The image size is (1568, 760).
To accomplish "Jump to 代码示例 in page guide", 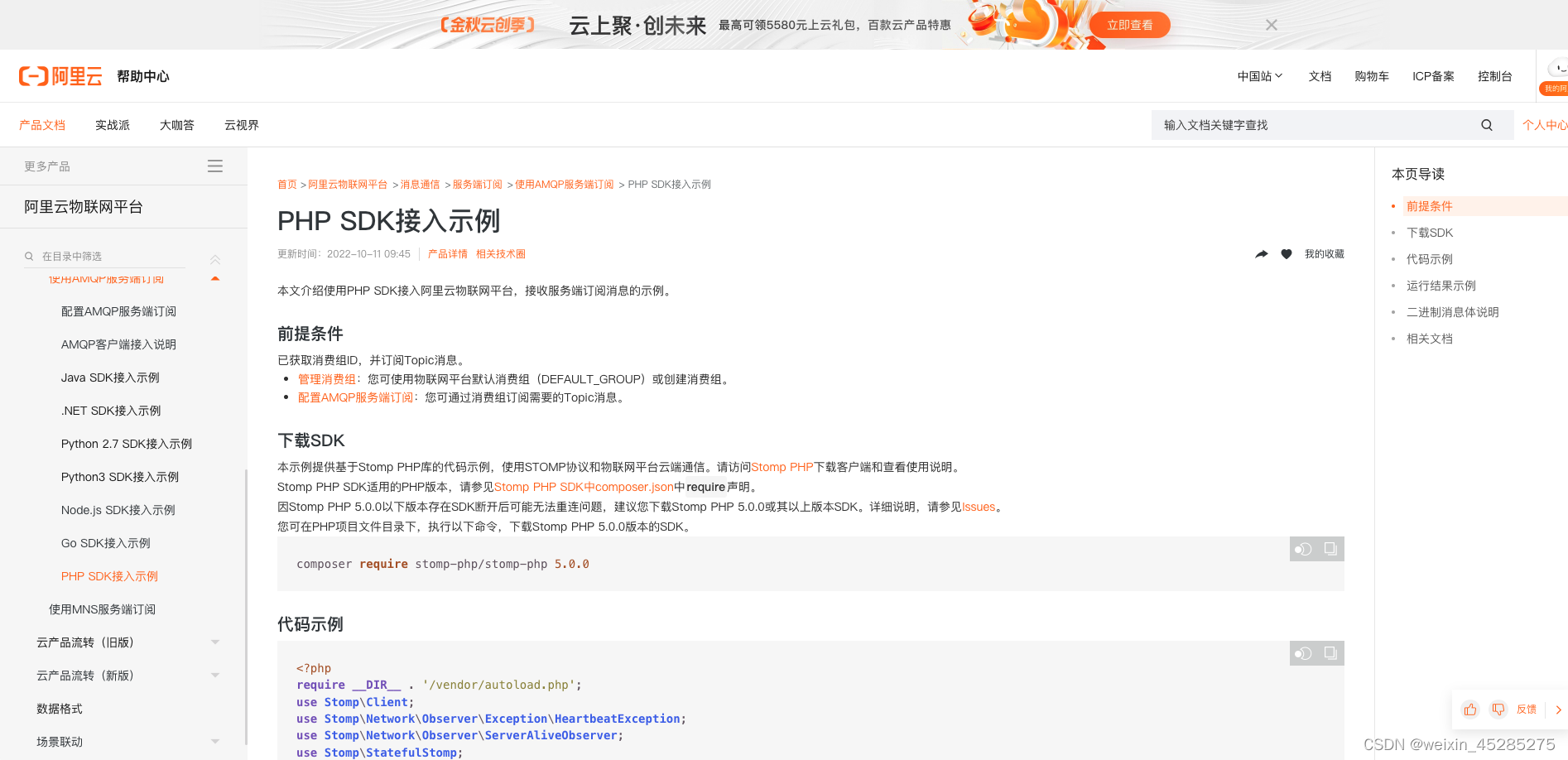I will pyautogui.click(x=1430, y=259).
